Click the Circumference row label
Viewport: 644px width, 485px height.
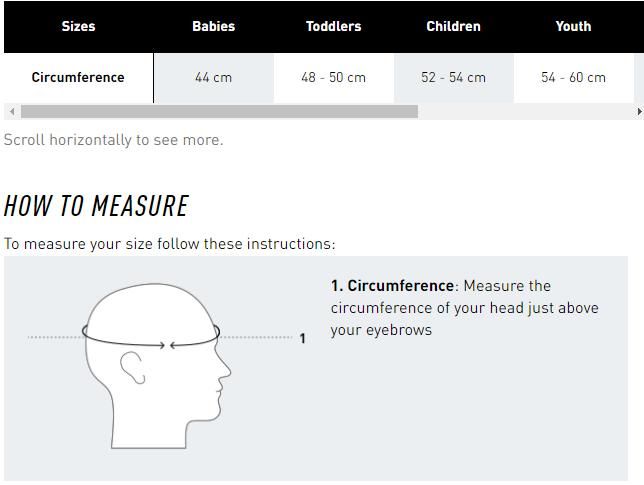78,77
